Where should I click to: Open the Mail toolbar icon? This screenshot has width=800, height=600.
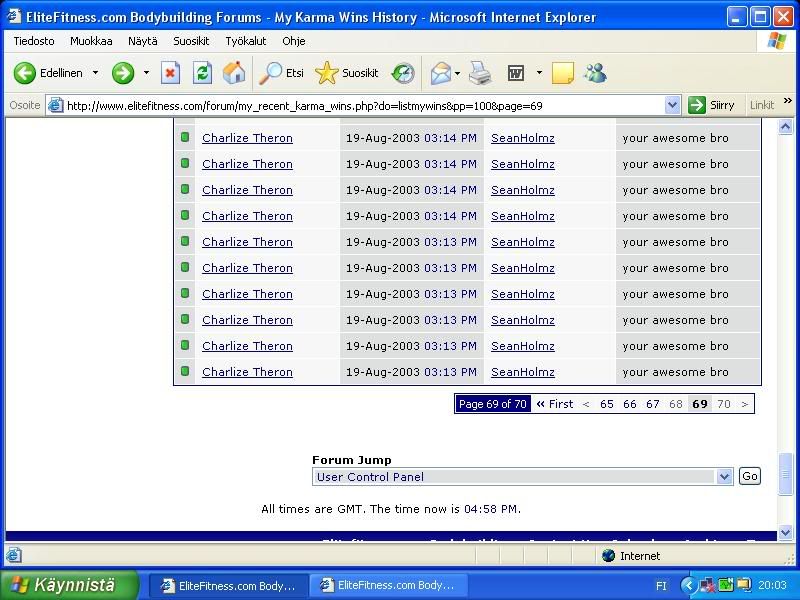tap(441, 73)
